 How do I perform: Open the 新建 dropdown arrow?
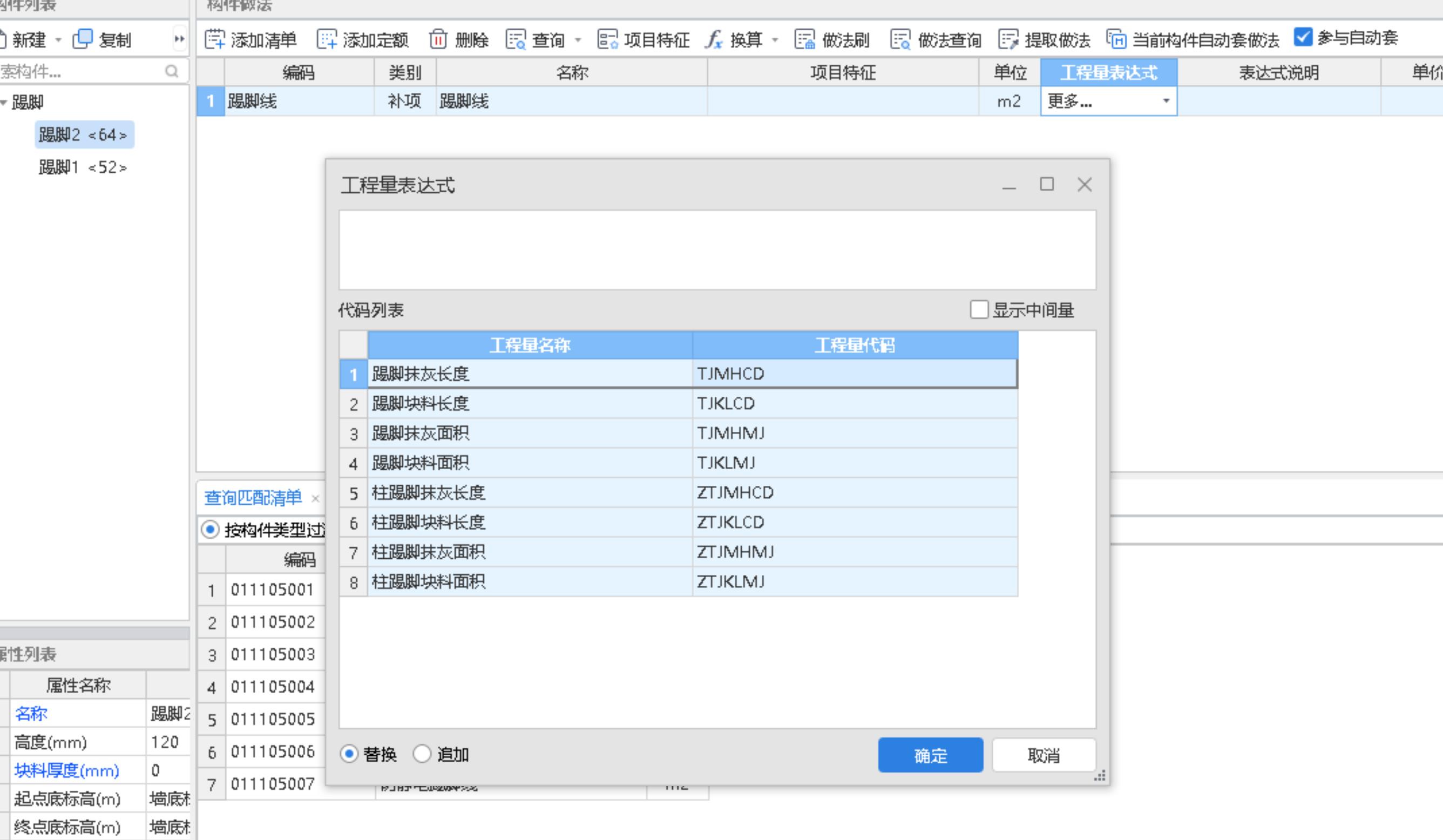(x=58, y=40)
